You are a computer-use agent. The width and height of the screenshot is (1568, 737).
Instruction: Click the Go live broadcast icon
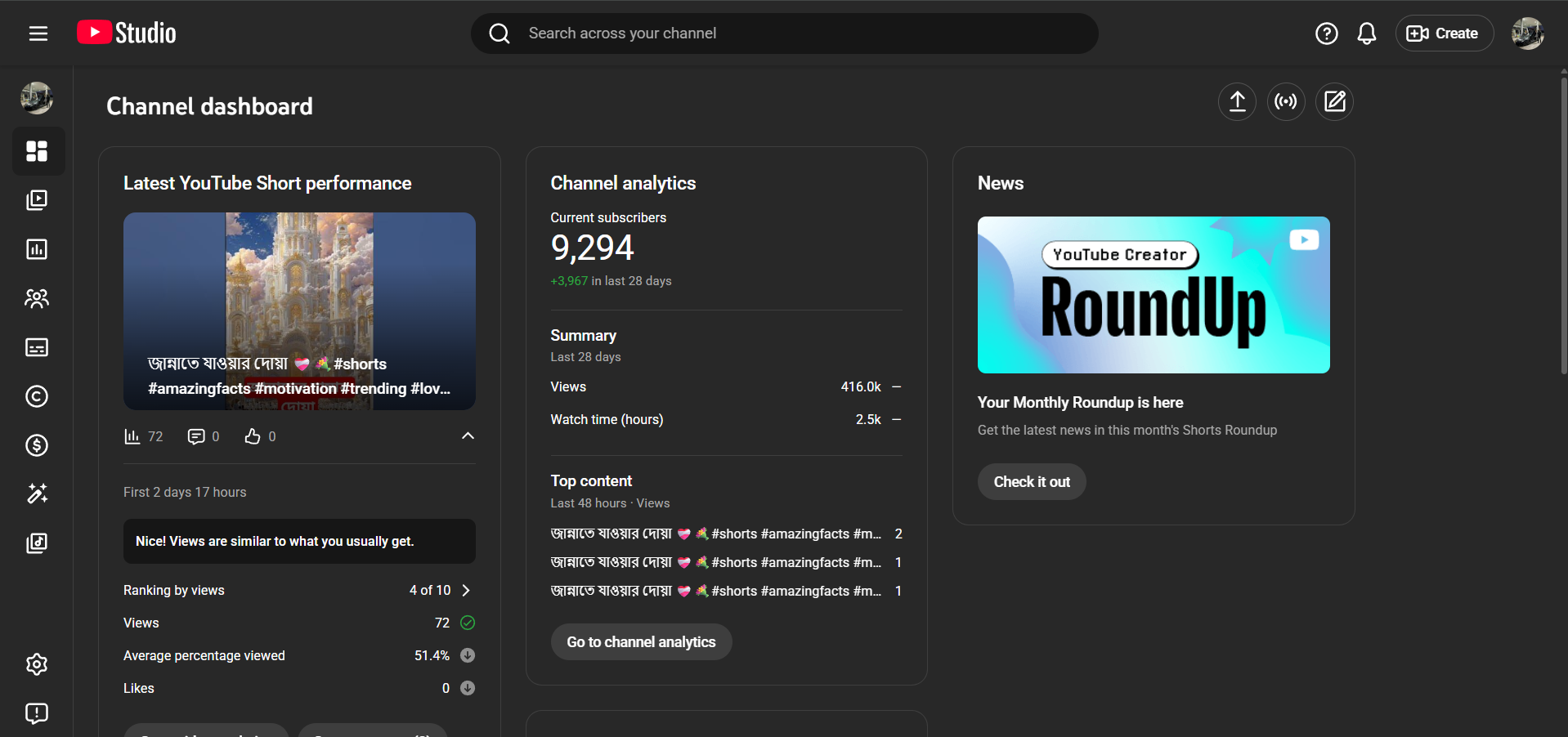(1286, 102)
